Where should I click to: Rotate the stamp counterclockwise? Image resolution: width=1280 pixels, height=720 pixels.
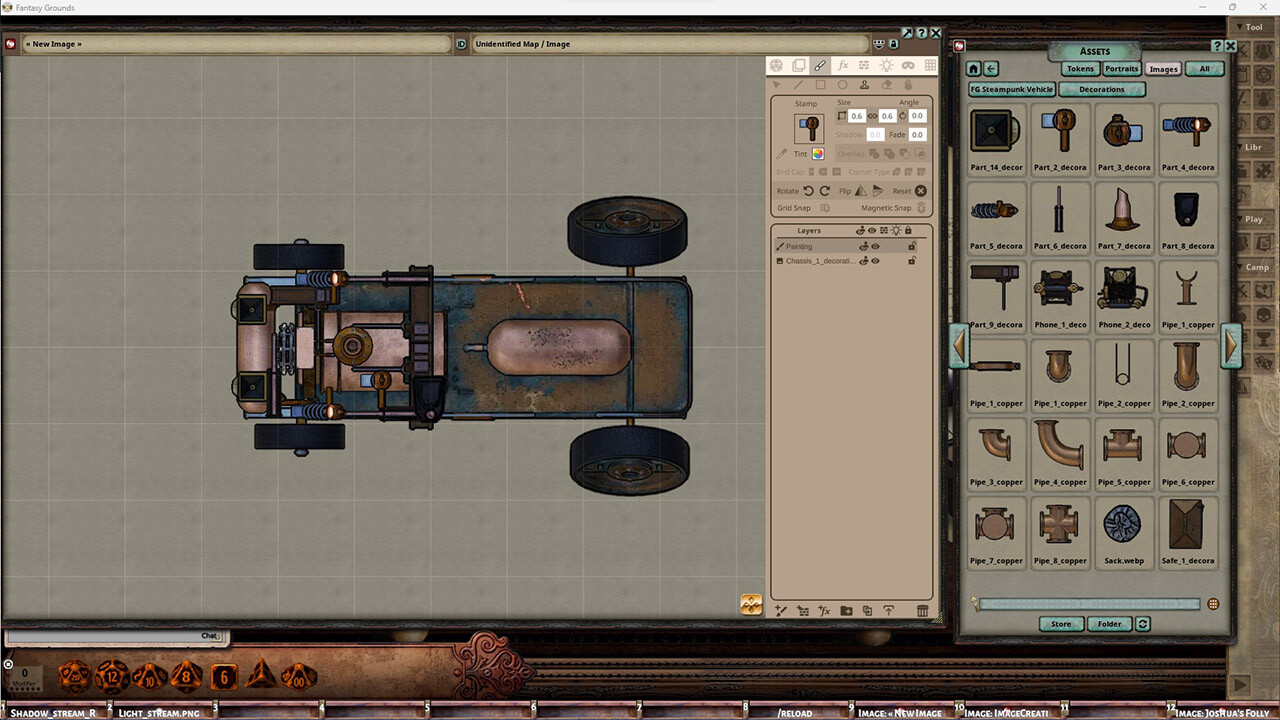click(808, 191)
